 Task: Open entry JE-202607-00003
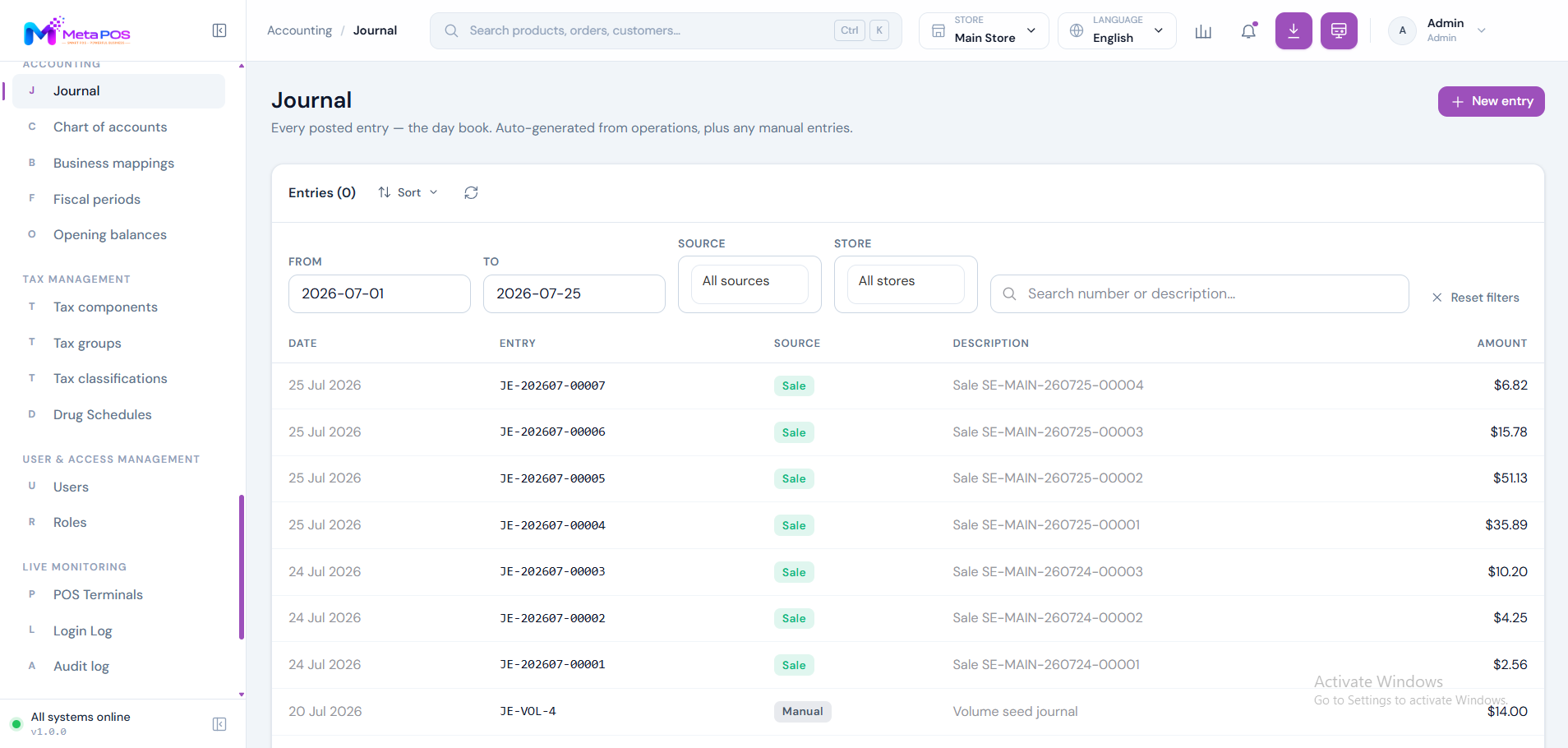point(552,571)
